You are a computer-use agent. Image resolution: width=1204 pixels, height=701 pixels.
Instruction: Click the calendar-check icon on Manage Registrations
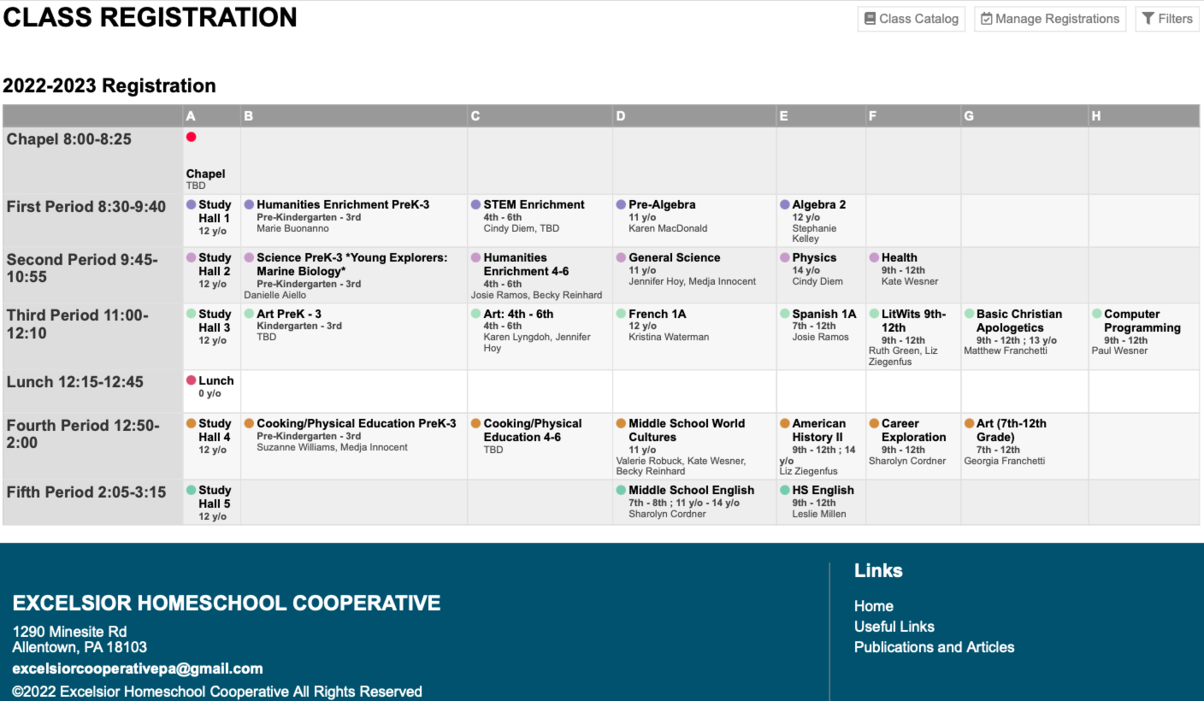tap(986, 19)
